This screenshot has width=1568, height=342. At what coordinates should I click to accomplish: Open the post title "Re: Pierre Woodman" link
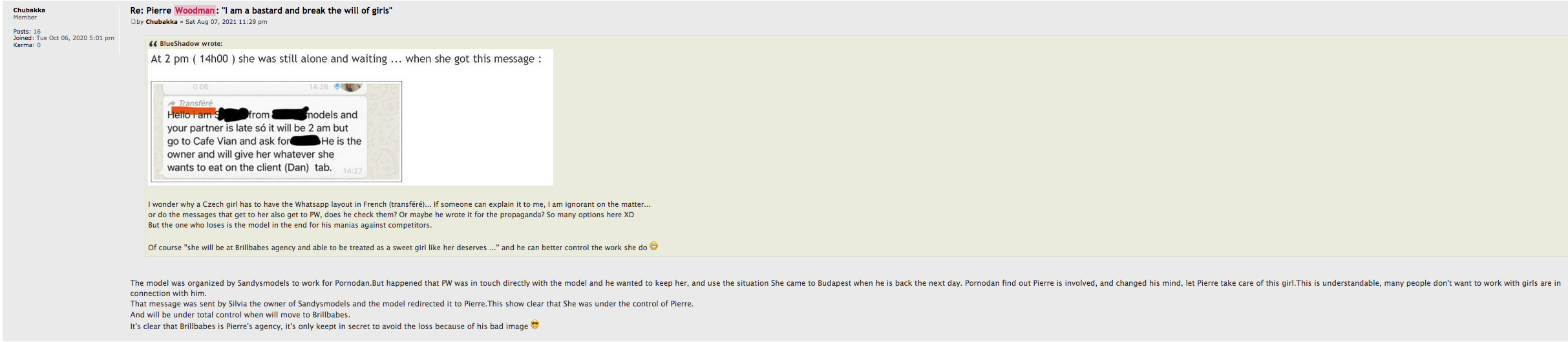pos(260,10)
